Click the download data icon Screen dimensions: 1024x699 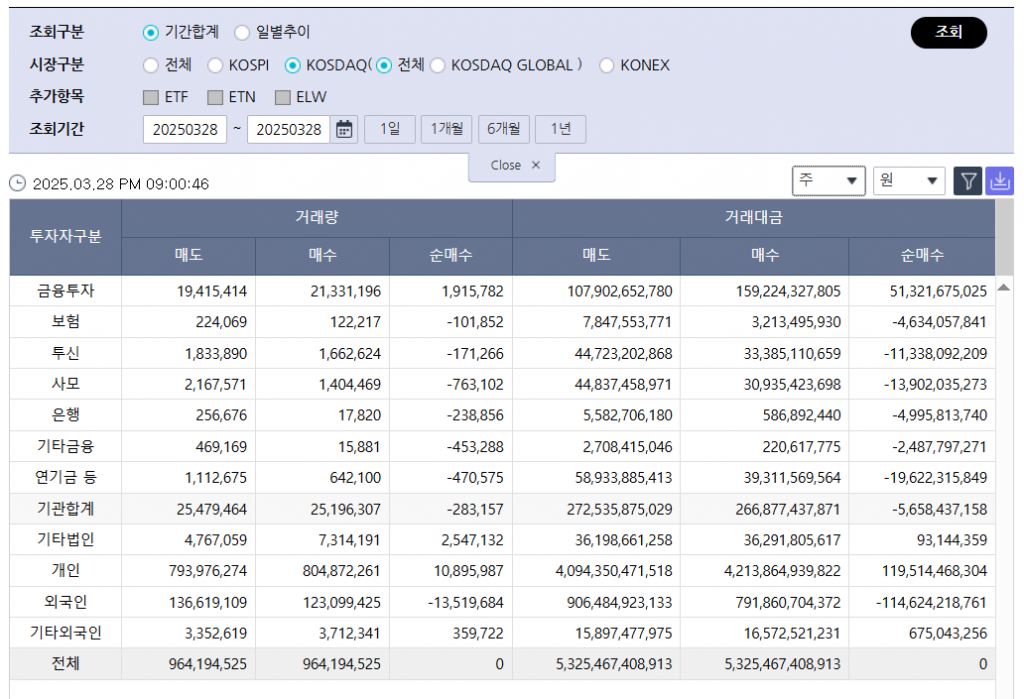[1000, 180]
